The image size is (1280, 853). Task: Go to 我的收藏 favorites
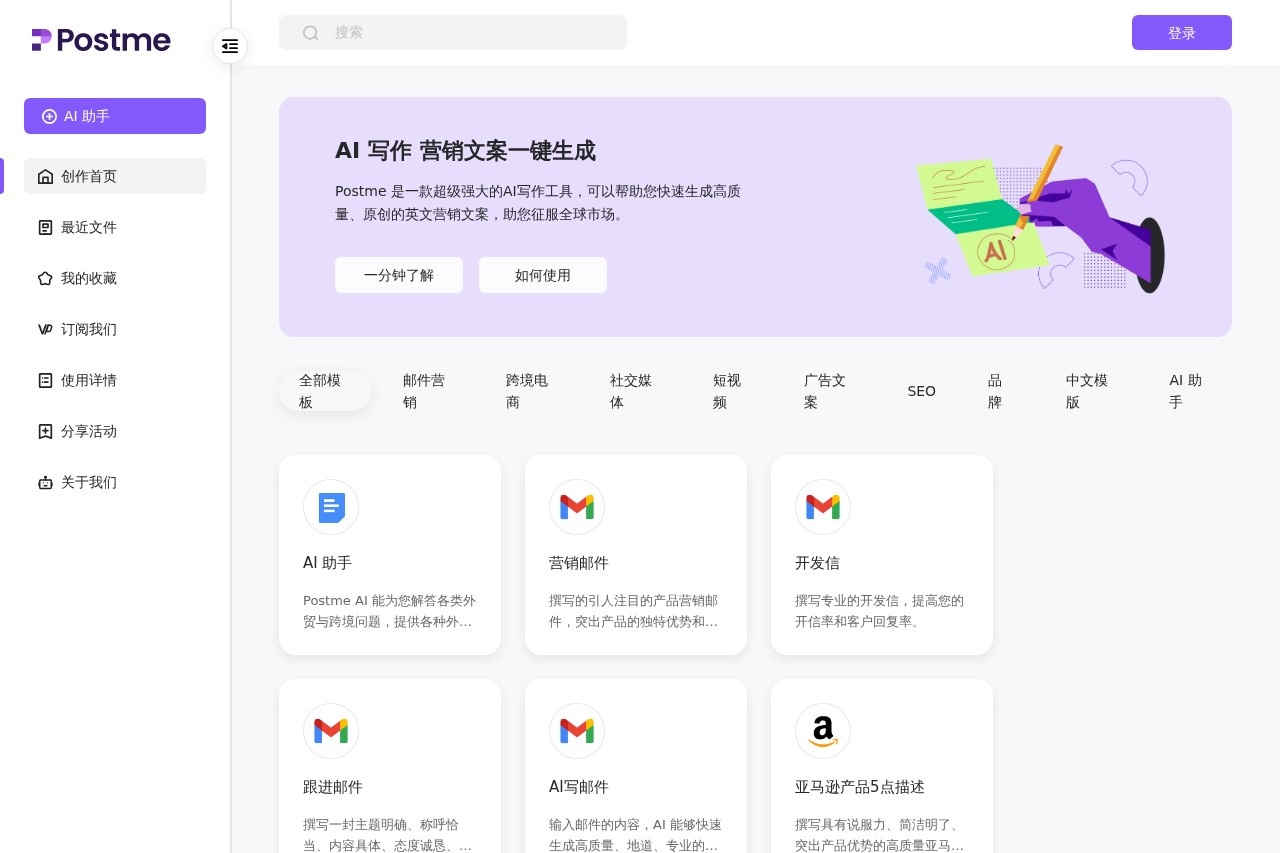pos(89,278)
